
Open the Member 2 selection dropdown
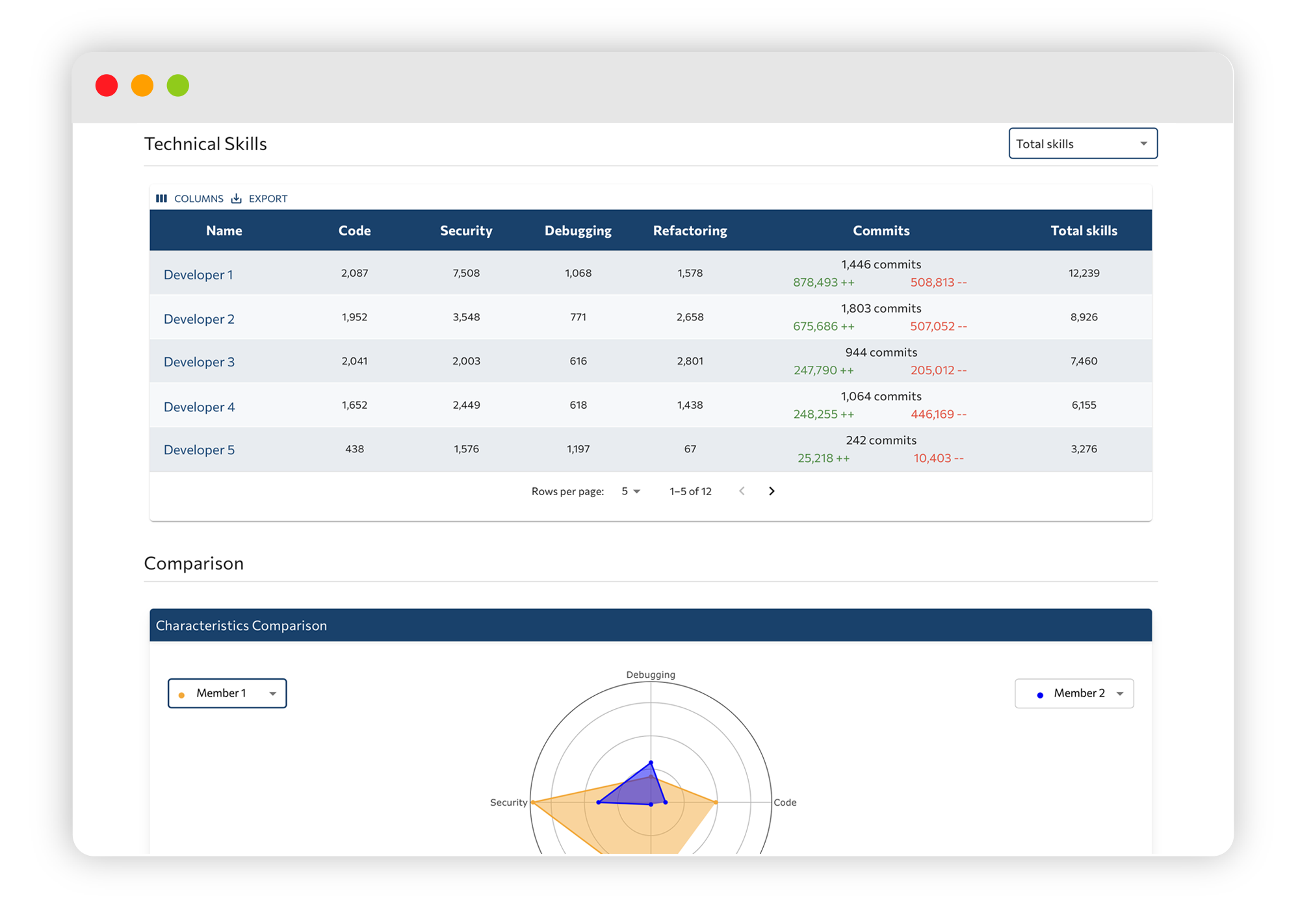click(x=1074, y=693)
